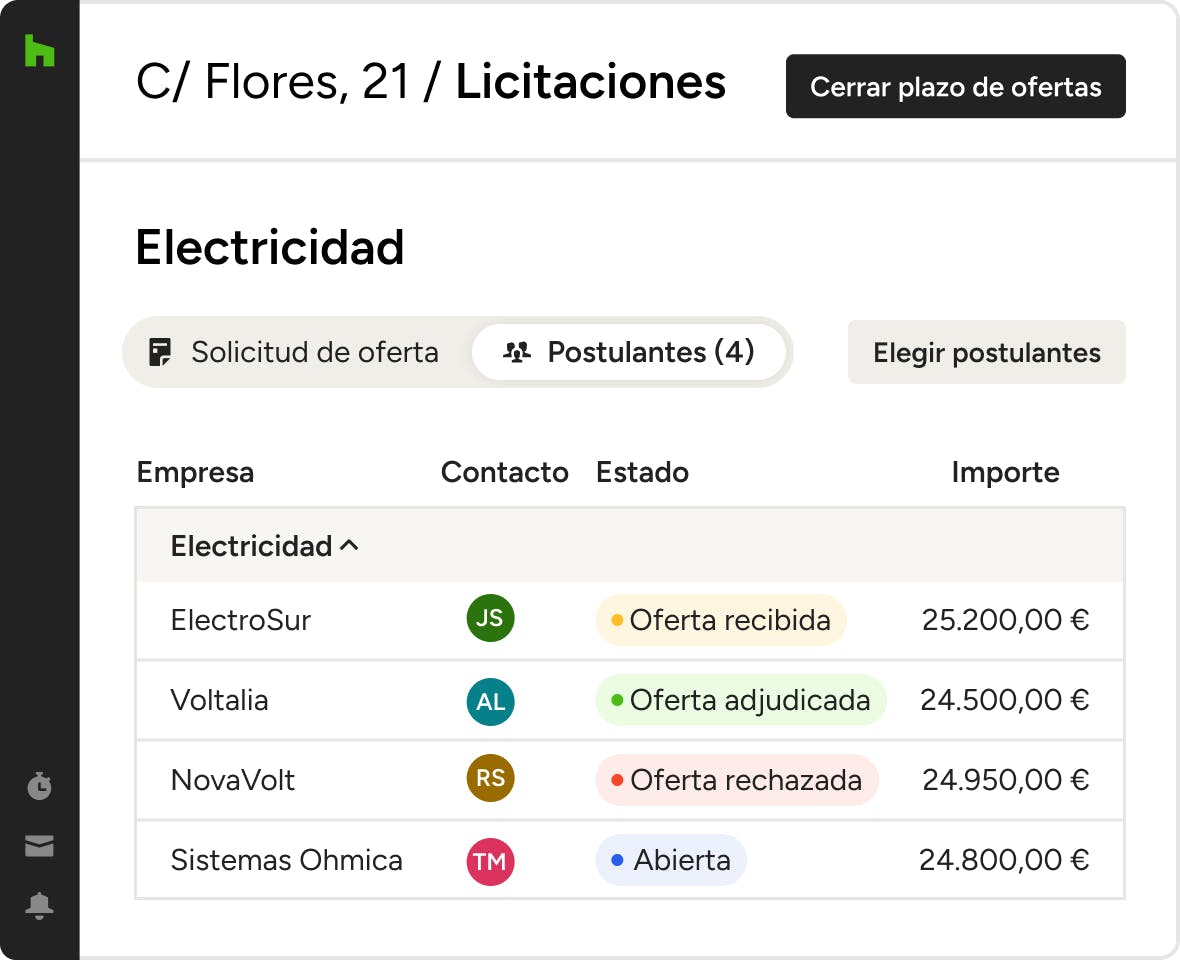Open the timer icon in sidebar
Screen dimensions: 1180x960
click(39, 787)
